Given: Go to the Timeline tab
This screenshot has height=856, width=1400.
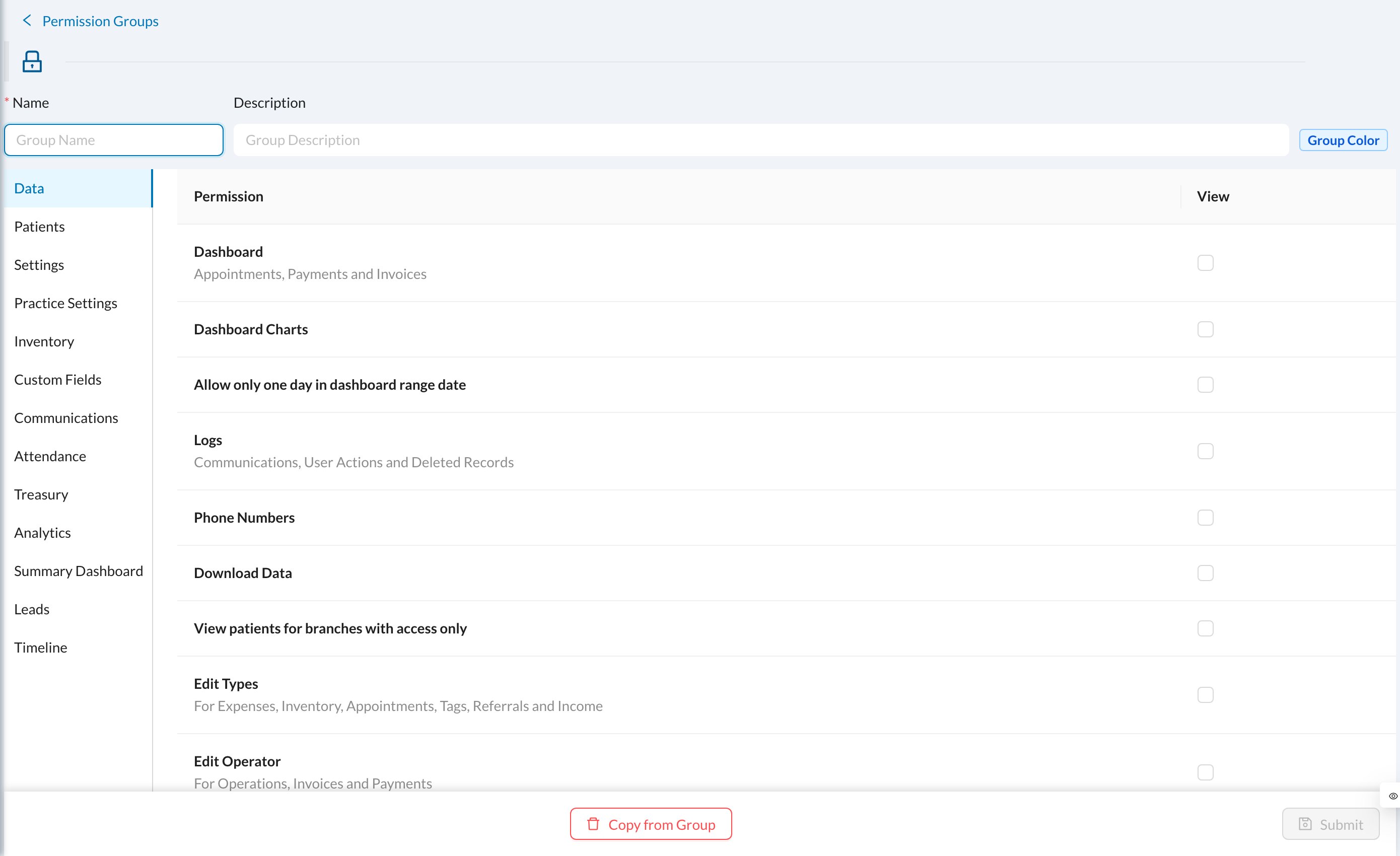Looking at the screenshot, I should (x=79, y=647).
